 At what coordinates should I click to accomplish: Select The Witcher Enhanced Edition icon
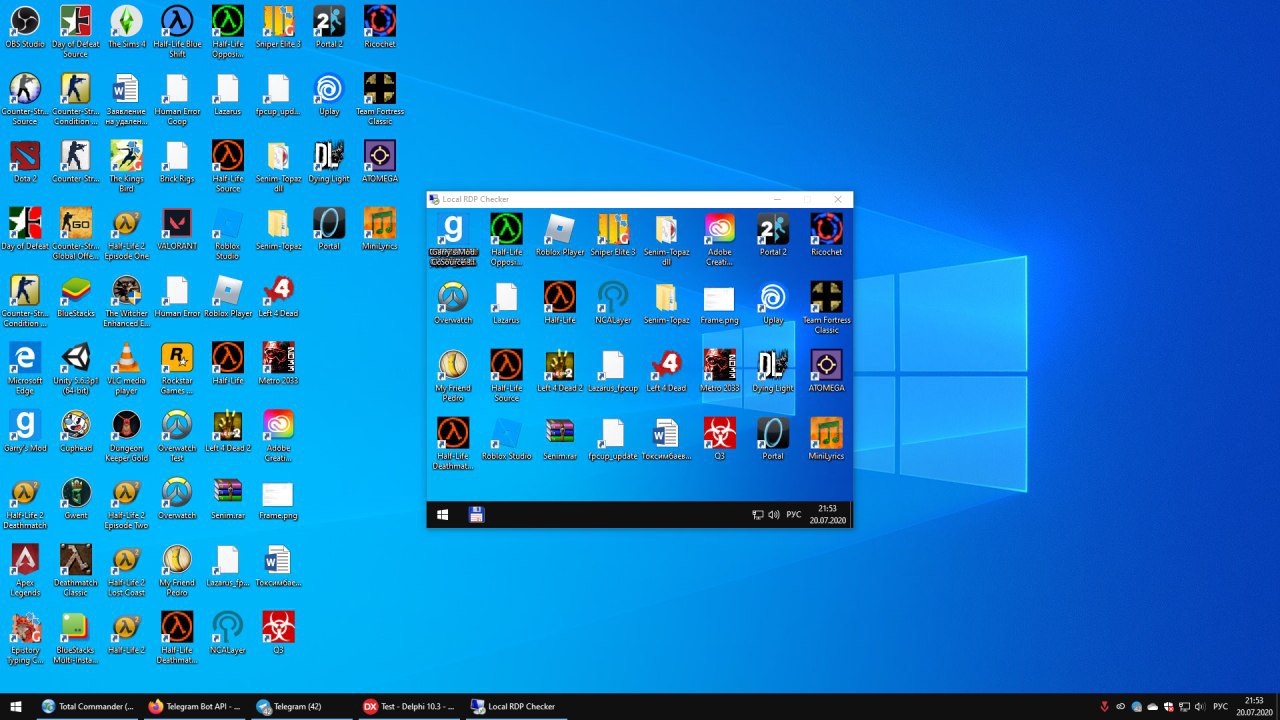(127, 301)
